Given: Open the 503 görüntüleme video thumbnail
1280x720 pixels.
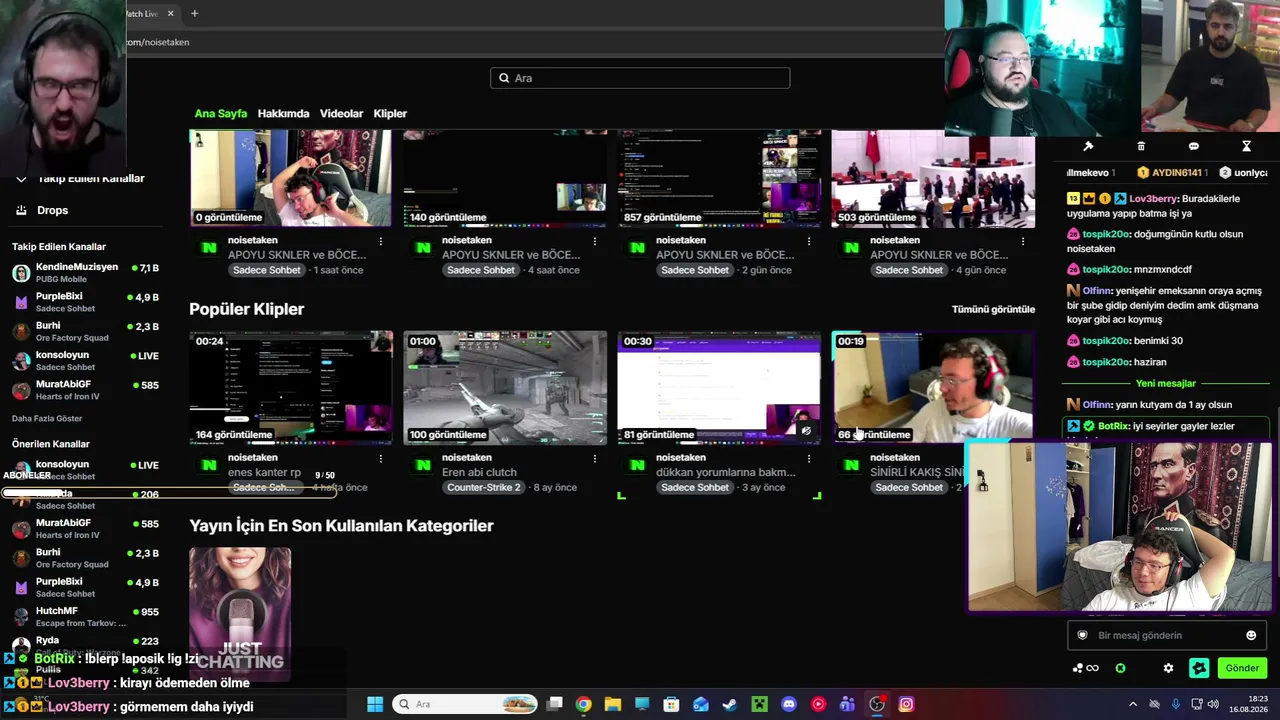Looking at the screenshot, I should pos(933,179).
